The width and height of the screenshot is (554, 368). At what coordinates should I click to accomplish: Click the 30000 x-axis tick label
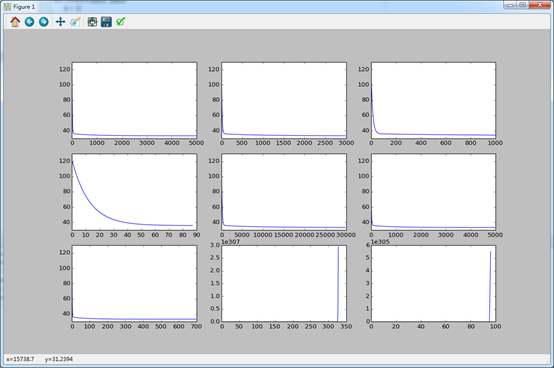click(x=346, y=235)
